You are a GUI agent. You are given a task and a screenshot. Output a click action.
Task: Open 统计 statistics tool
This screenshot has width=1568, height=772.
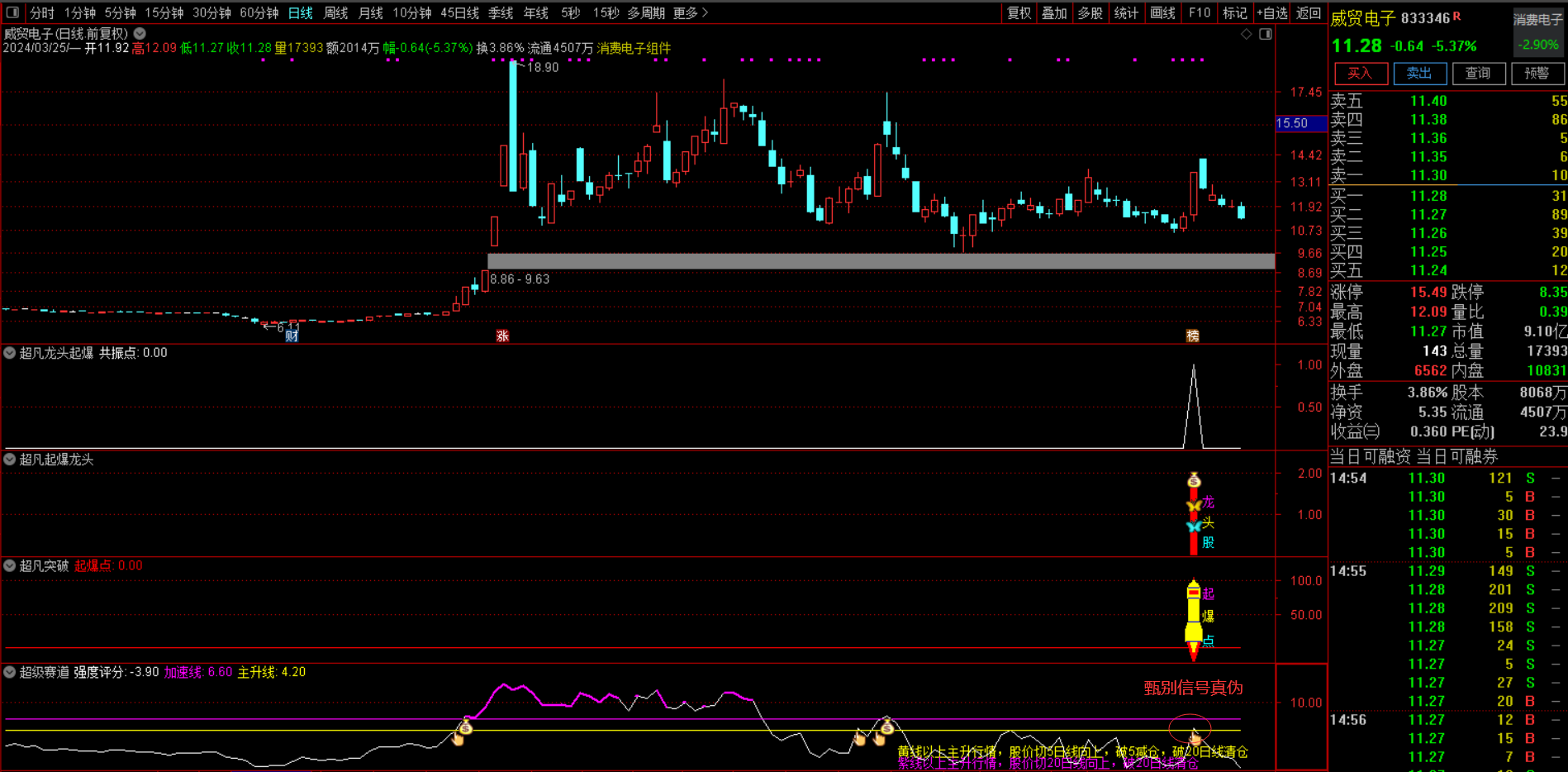(1127, 13)
